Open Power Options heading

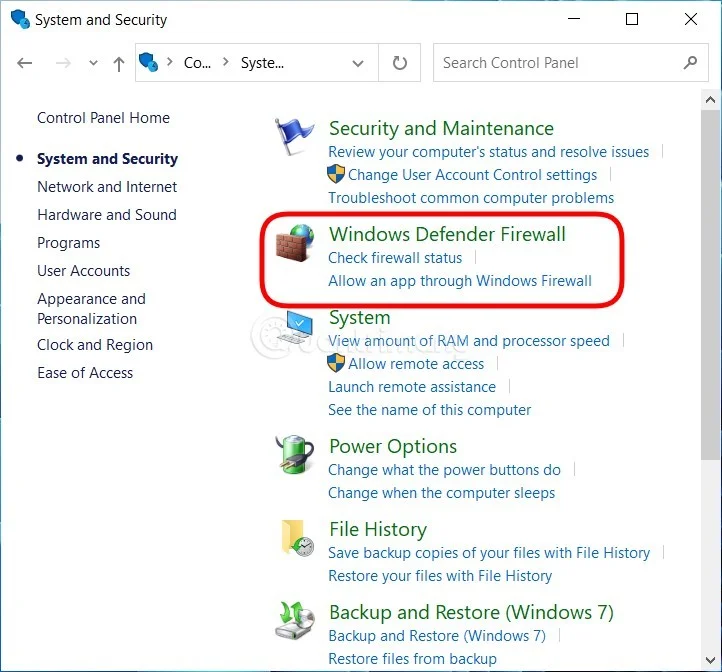pyautogui.click(x=393, y=446)
